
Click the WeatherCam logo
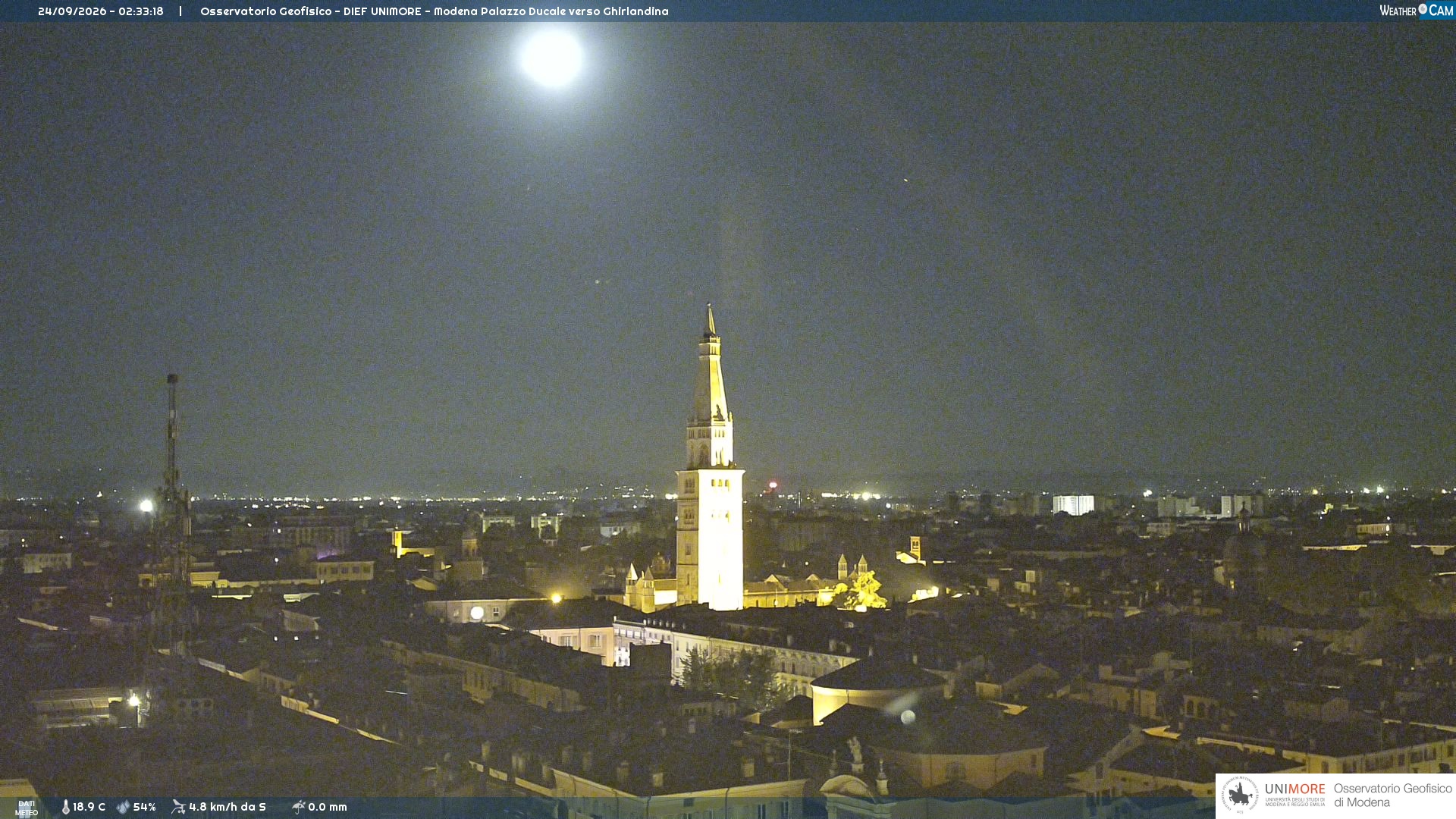click(x=1416, y=10)
